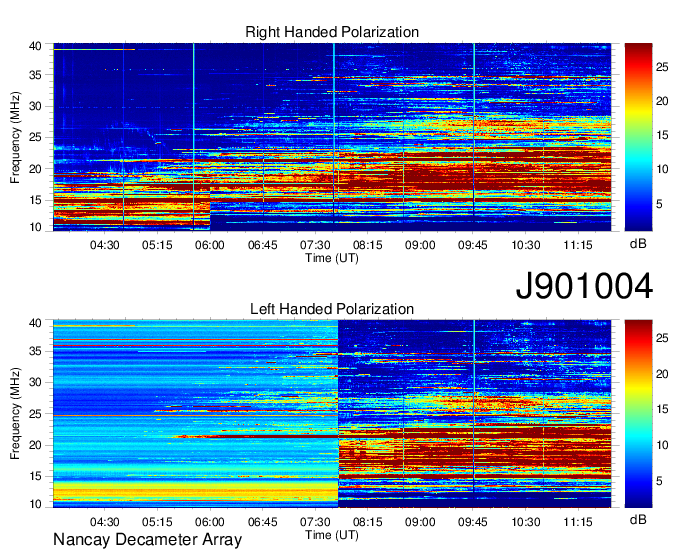680x552 pixels.
Task: Click the 30 MHz frequency tick on top plot
Action: pos(36,106)
